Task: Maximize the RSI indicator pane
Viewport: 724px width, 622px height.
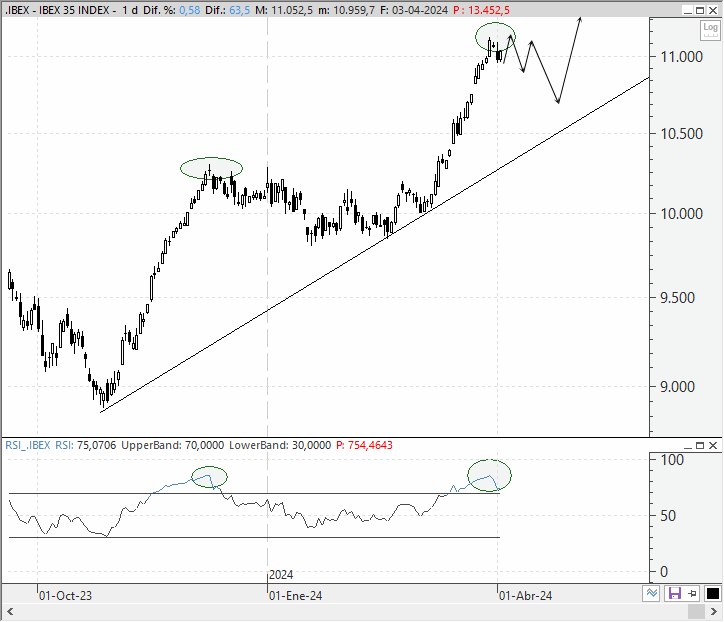Action: pyautogui.click(x=700, y=446)
